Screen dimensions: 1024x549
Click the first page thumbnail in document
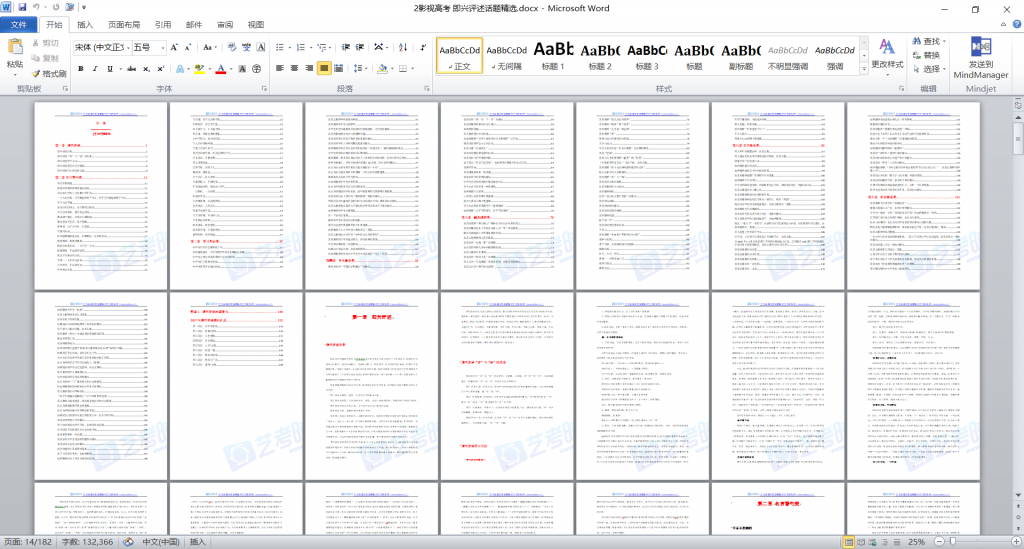[x=101, y=192]
